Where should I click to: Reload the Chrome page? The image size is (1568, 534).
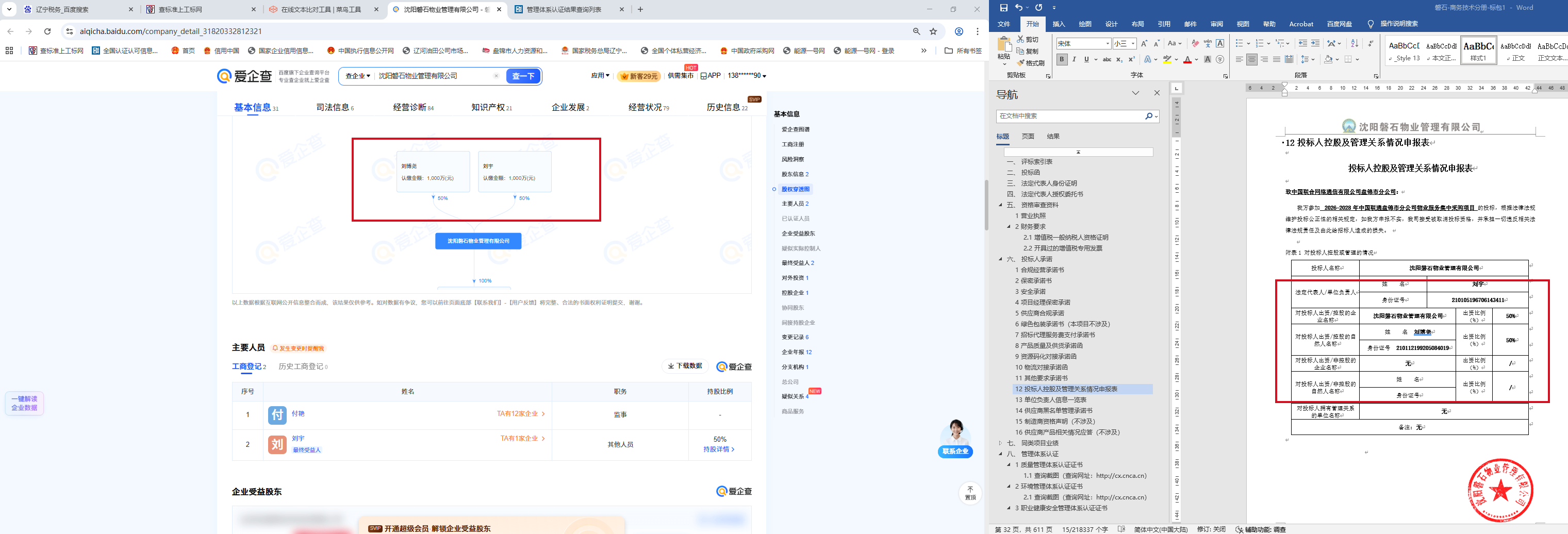point(47,31)
